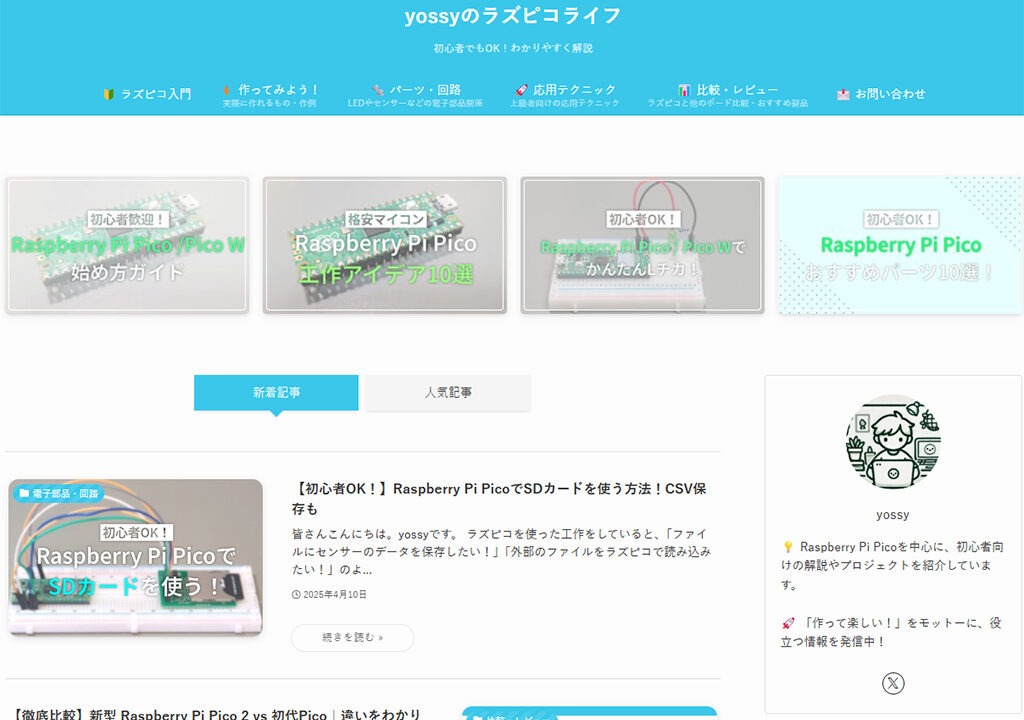The height and width of the screenshot is (720, 1024).
Task: Open the 応用テクニック menu item
Action: (565, 95)
